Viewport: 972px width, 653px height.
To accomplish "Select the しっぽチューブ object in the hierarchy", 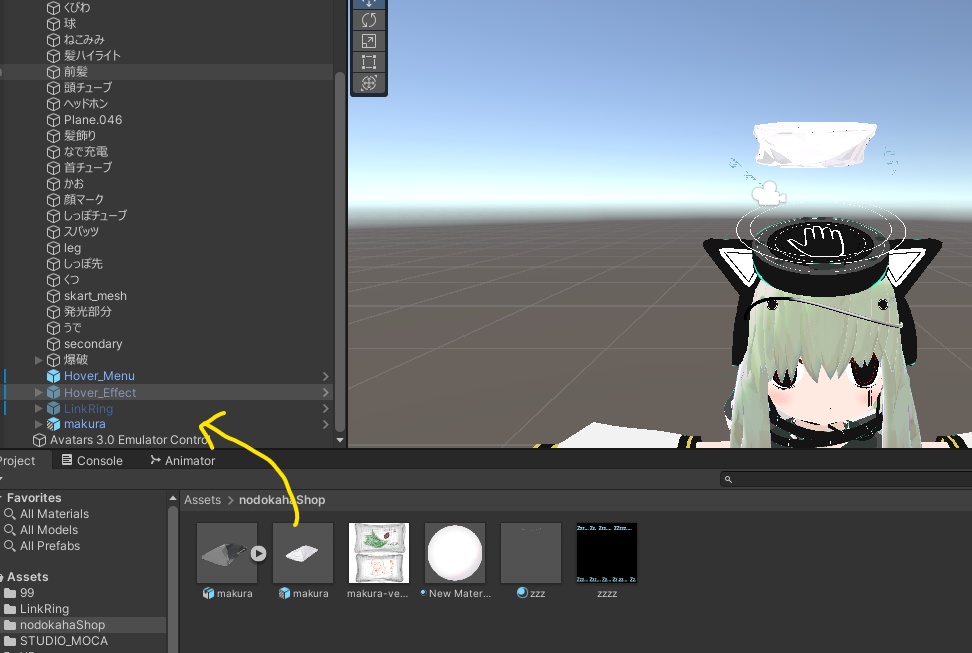I will click(x=95, y=216).
